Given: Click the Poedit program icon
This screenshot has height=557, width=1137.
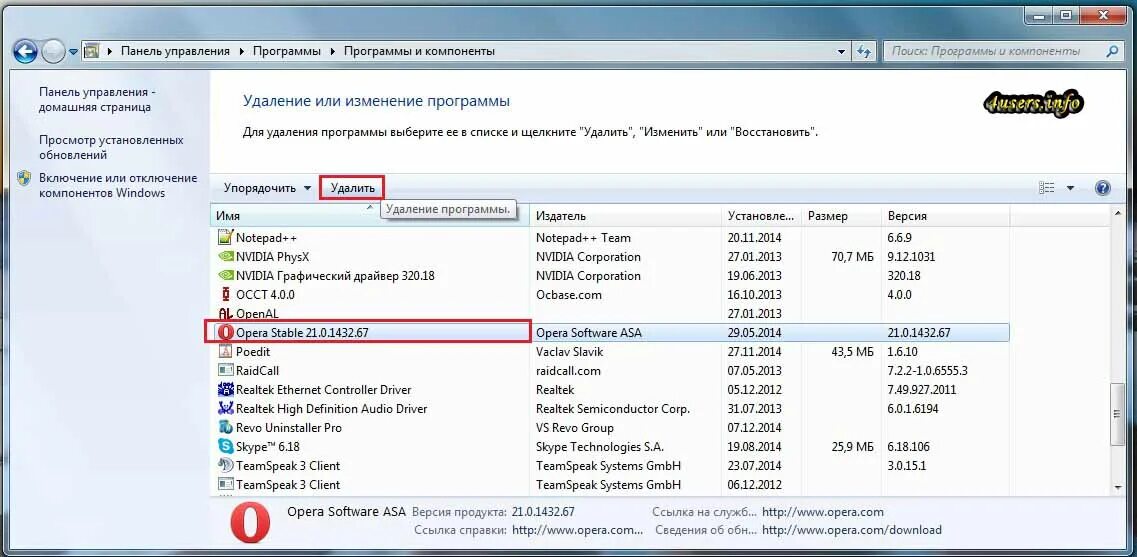Looking at the screenshot, I should [x=225, y=352].
